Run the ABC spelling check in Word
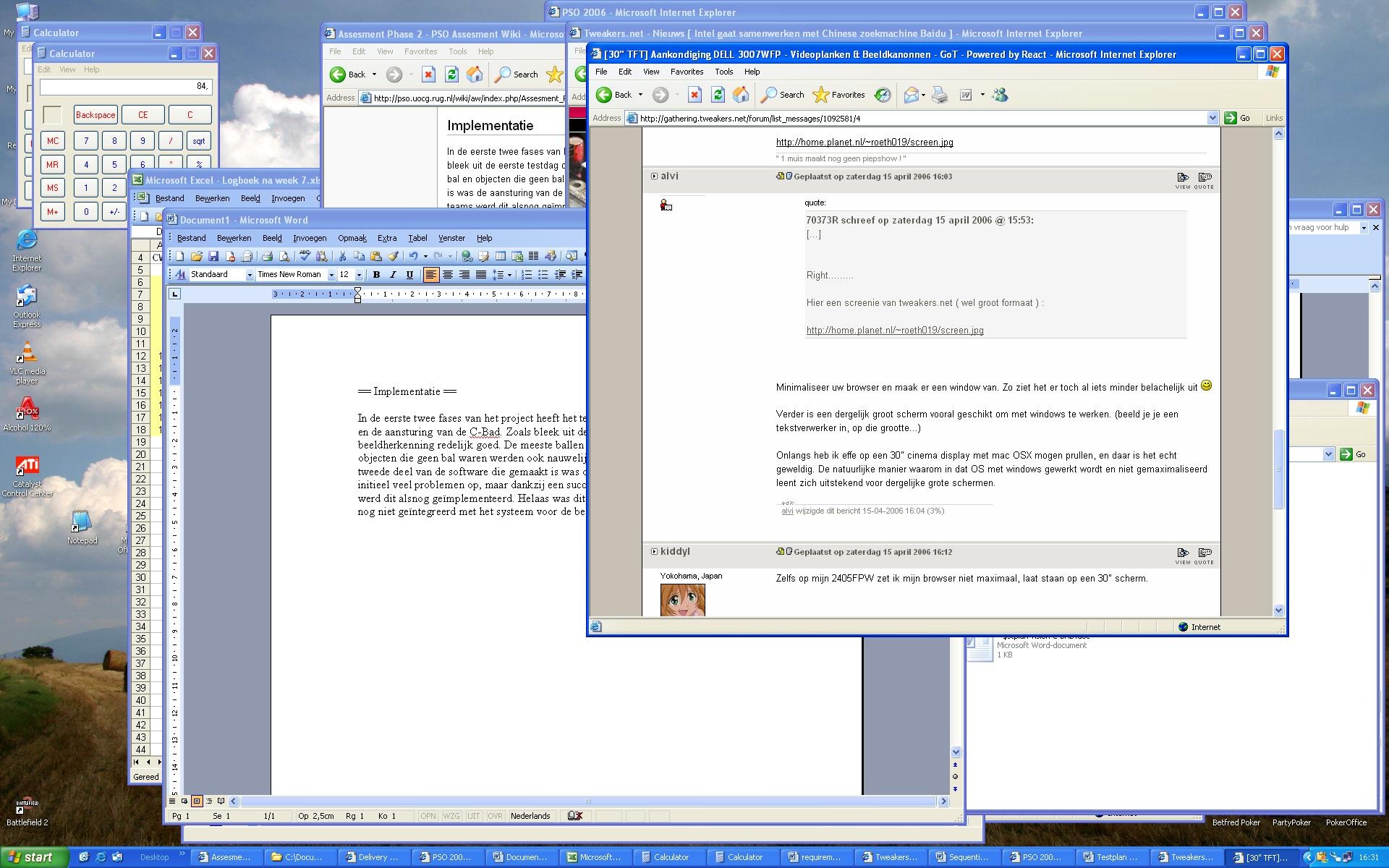The height and width of the screenshot is (868, 1389). point(305,256)
